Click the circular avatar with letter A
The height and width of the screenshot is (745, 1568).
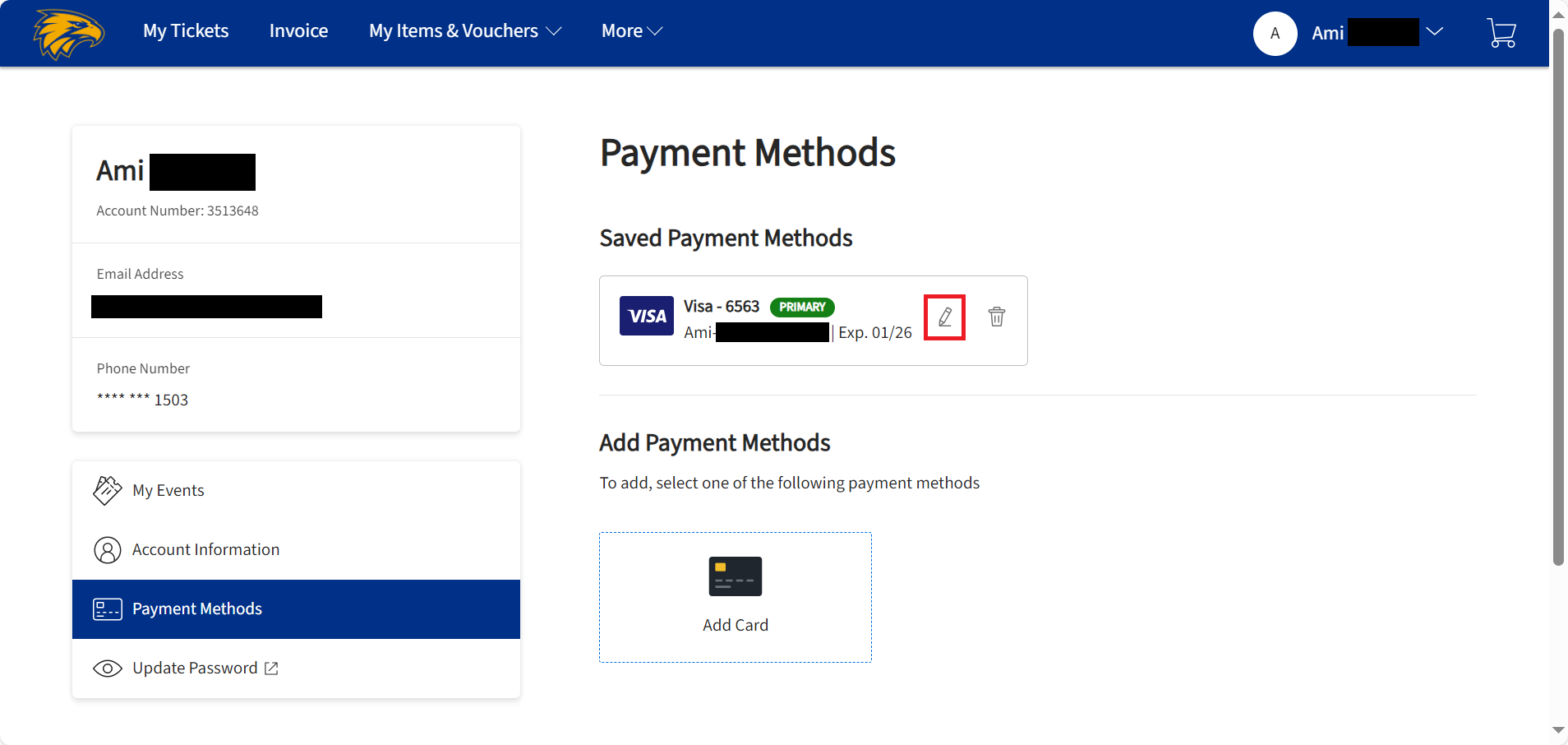(x=1275, y=34)
